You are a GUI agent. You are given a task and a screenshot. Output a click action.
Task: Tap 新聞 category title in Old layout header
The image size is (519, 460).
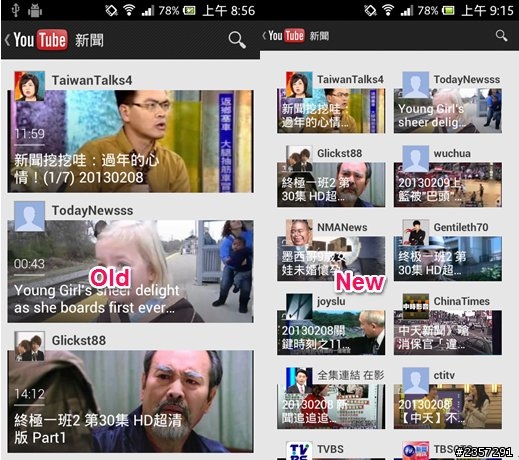point(89,40)
